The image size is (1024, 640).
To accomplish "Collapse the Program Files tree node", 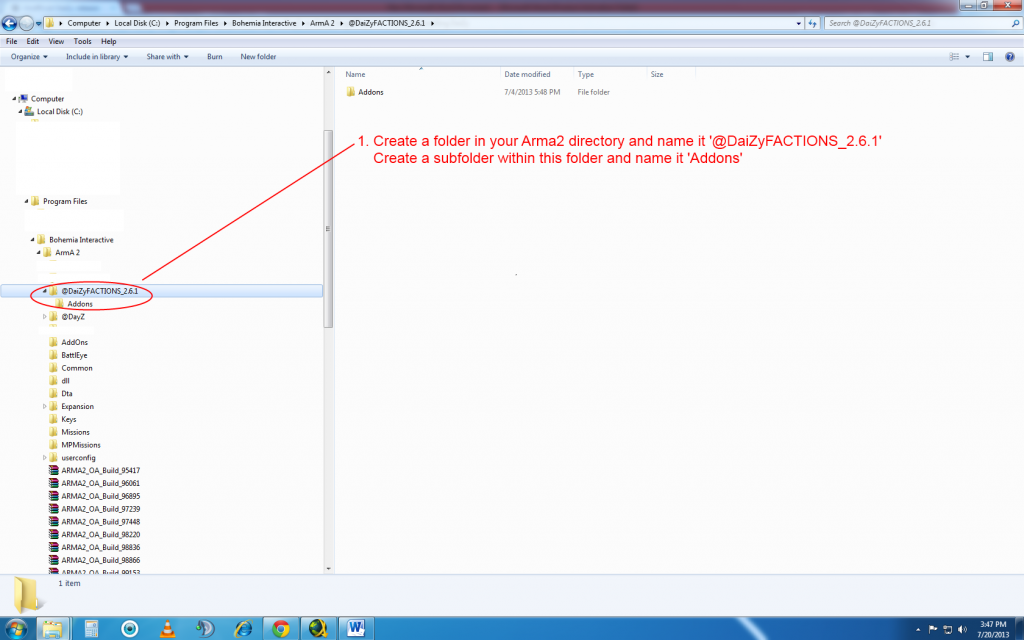I will tap(26, 201).
